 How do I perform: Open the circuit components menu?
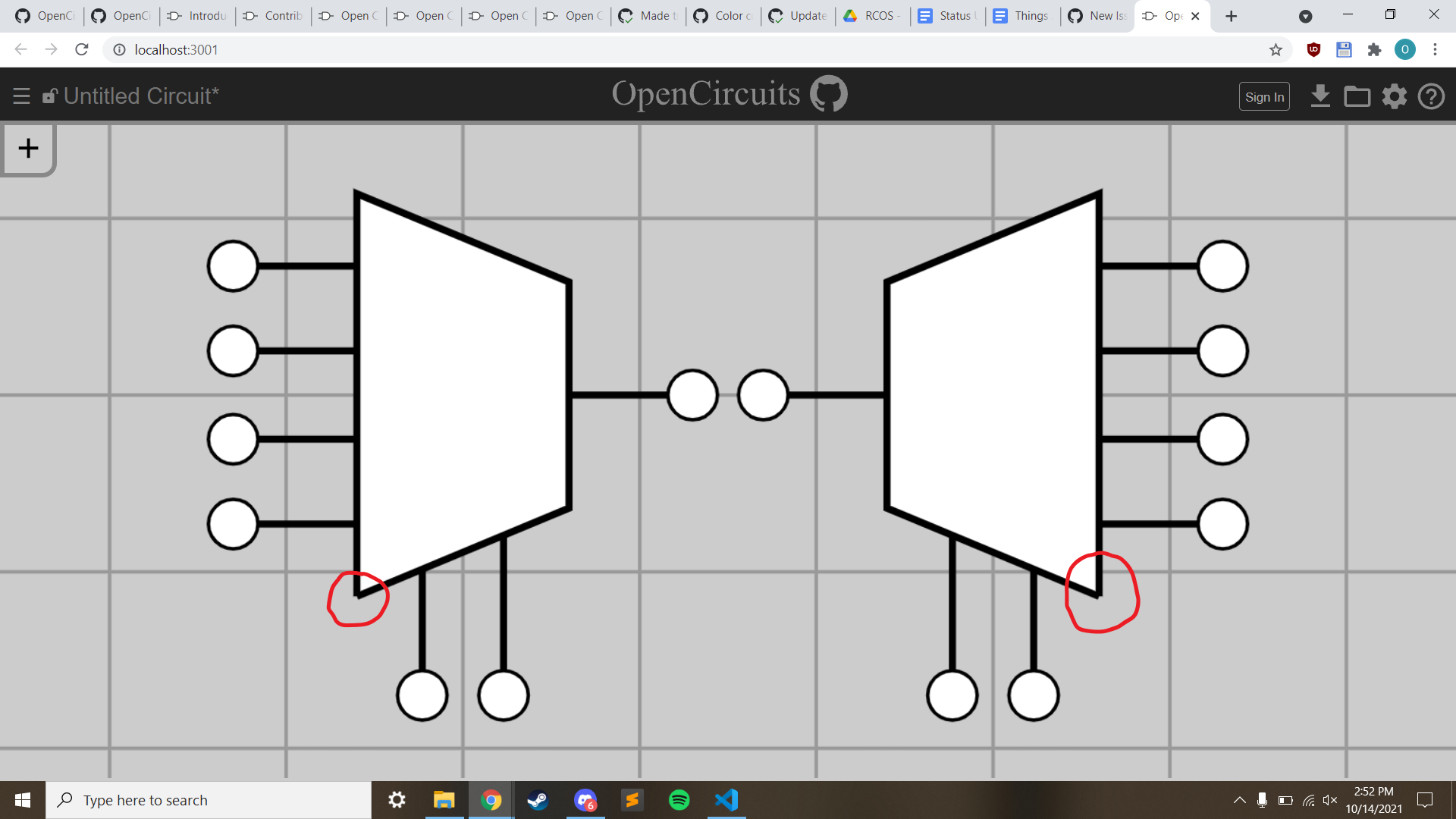point(21,96)
